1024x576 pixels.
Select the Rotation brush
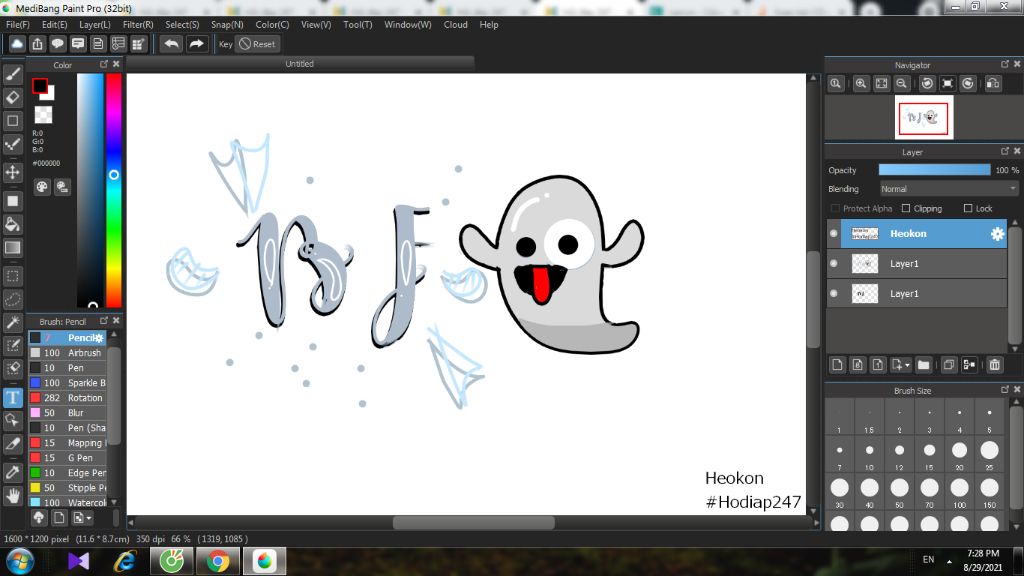pos(67,398)
